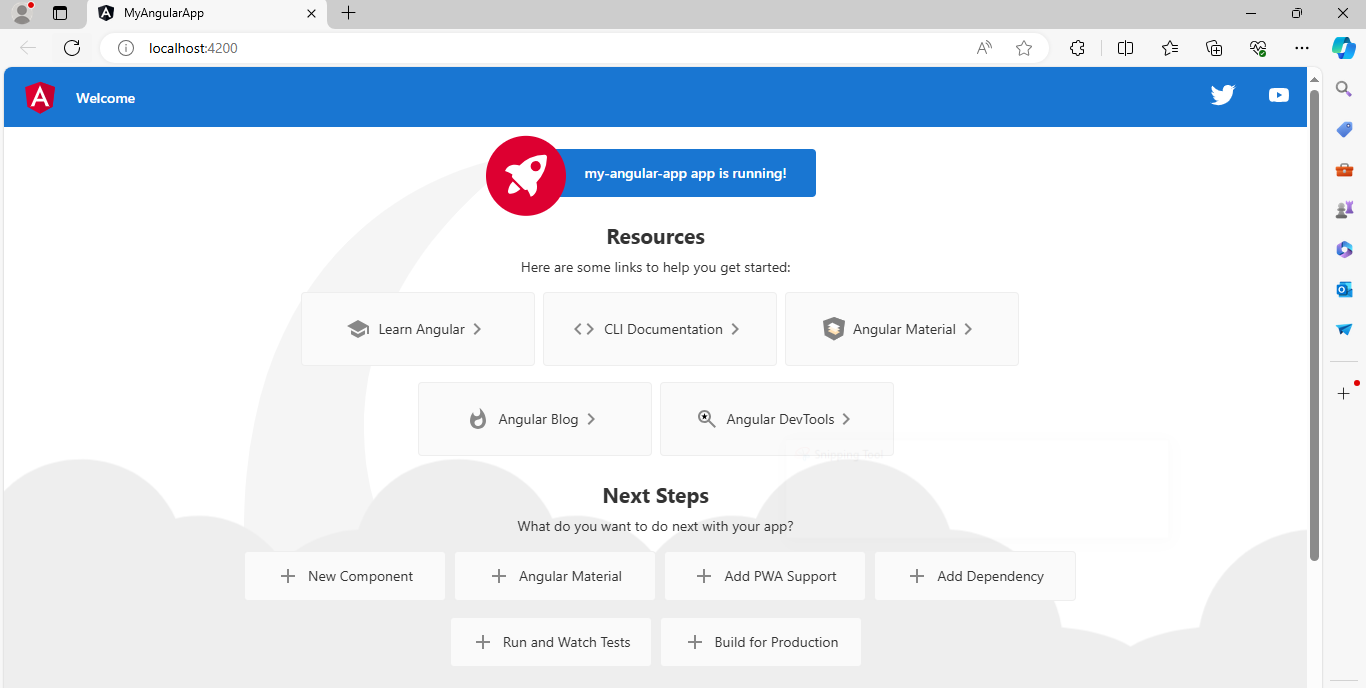1366x688 pixels.
Task: Click the Angular logo in the top navbar
Action: click(x=39, y=97)
